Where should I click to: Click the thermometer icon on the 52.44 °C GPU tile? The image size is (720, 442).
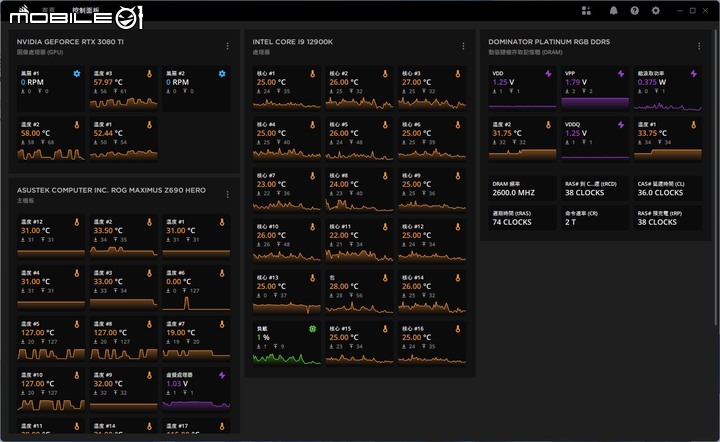tap(149, 124)
